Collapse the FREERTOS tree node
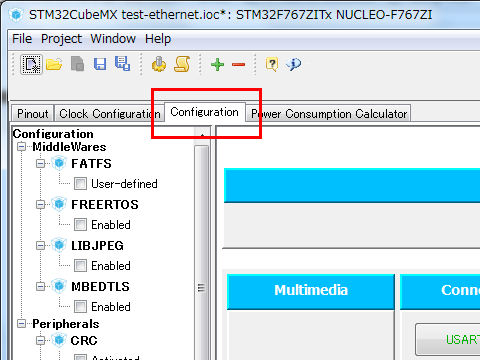The height and width of the screenshot is (360, 480). (x=40, y=204)
